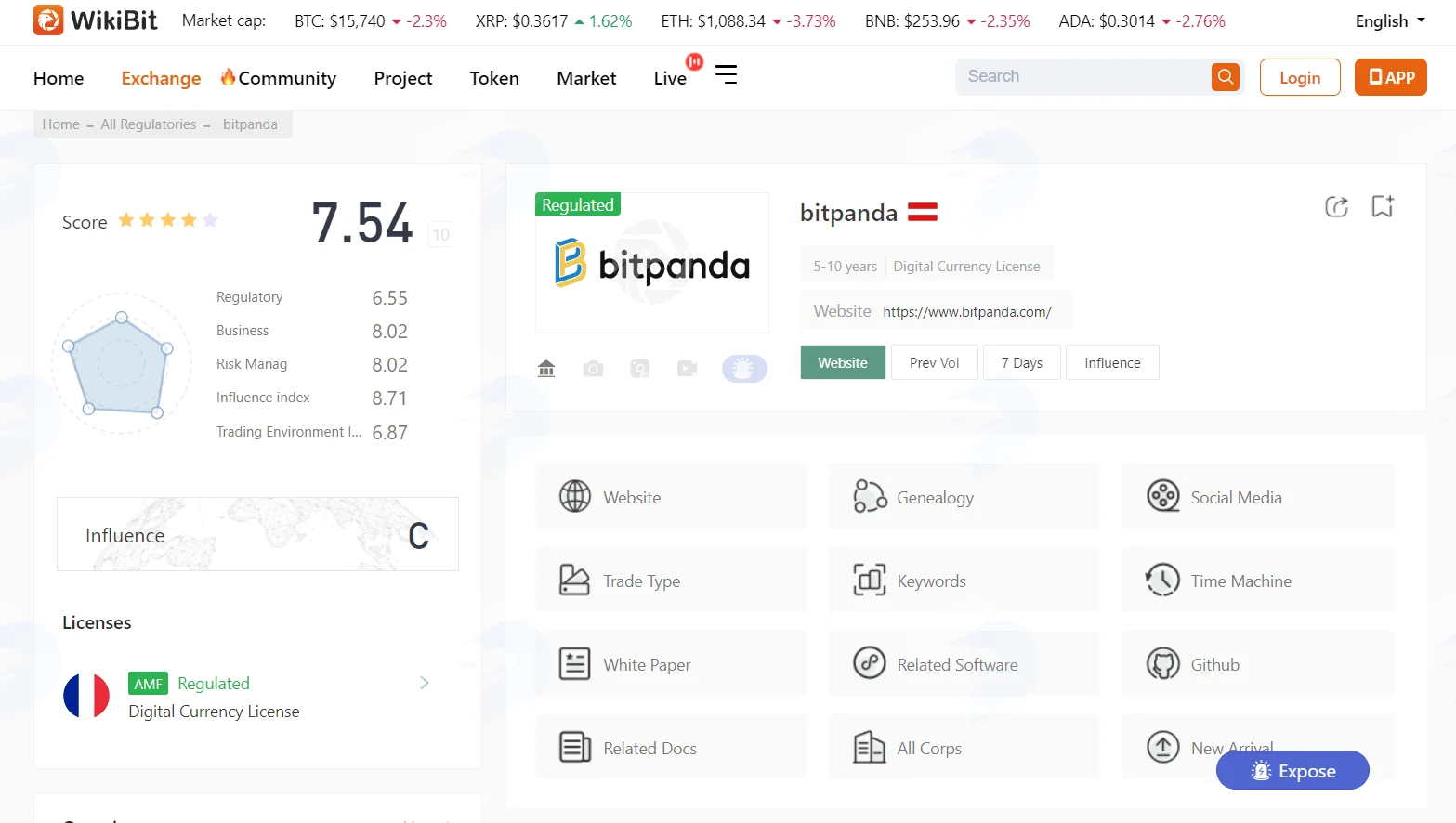Viewport: 1456px width, 823px height.
Task: Click the radar score chart
Action: tap(121, 364)
